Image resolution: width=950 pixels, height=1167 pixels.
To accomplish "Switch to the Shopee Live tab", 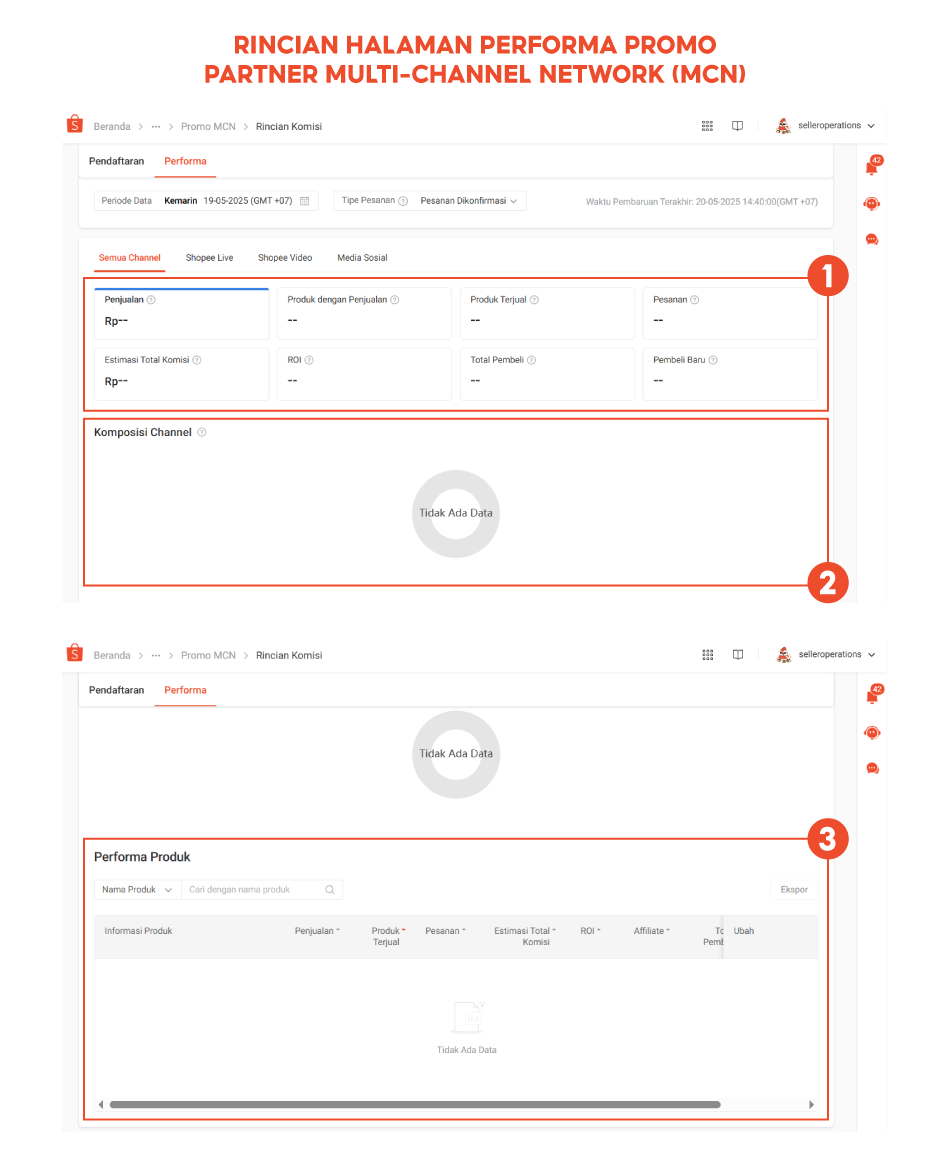I will coord(209,258).
